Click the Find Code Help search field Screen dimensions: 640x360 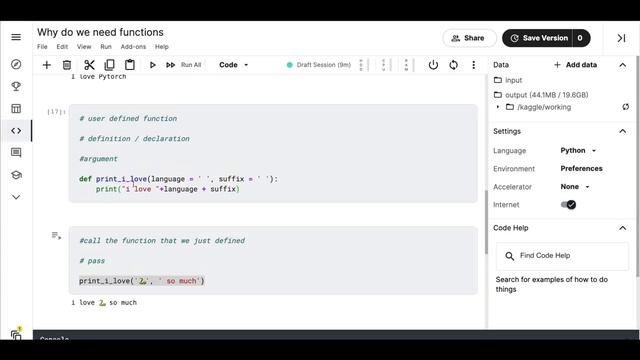pyautogui.click(x=562, y=256)
